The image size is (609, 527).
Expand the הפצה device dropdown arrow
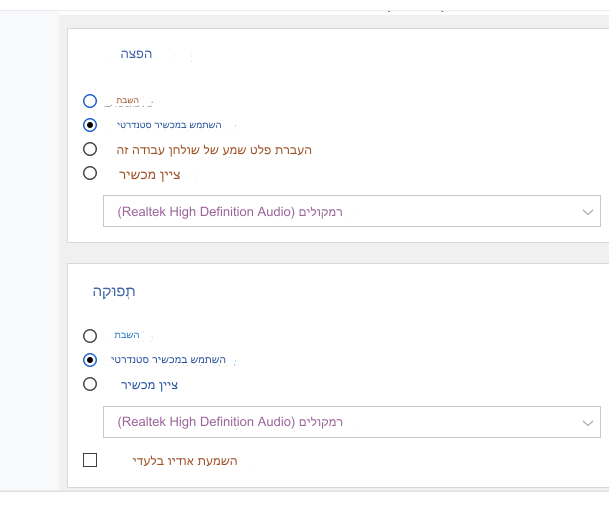(x=586, y=212)
